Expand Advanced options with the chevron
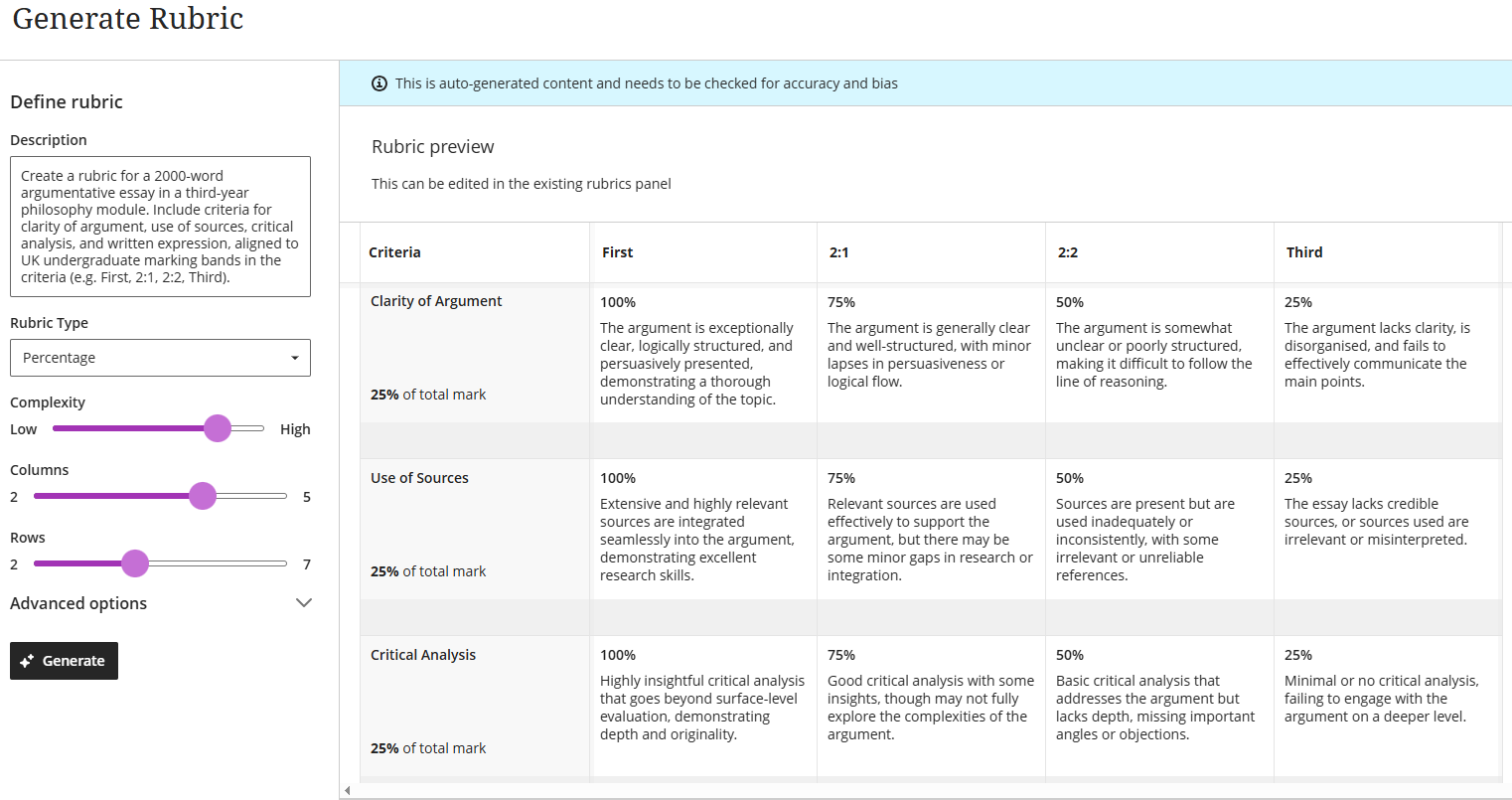Image resolution: width=1512 pixels, height=800 pixels. 304,603
